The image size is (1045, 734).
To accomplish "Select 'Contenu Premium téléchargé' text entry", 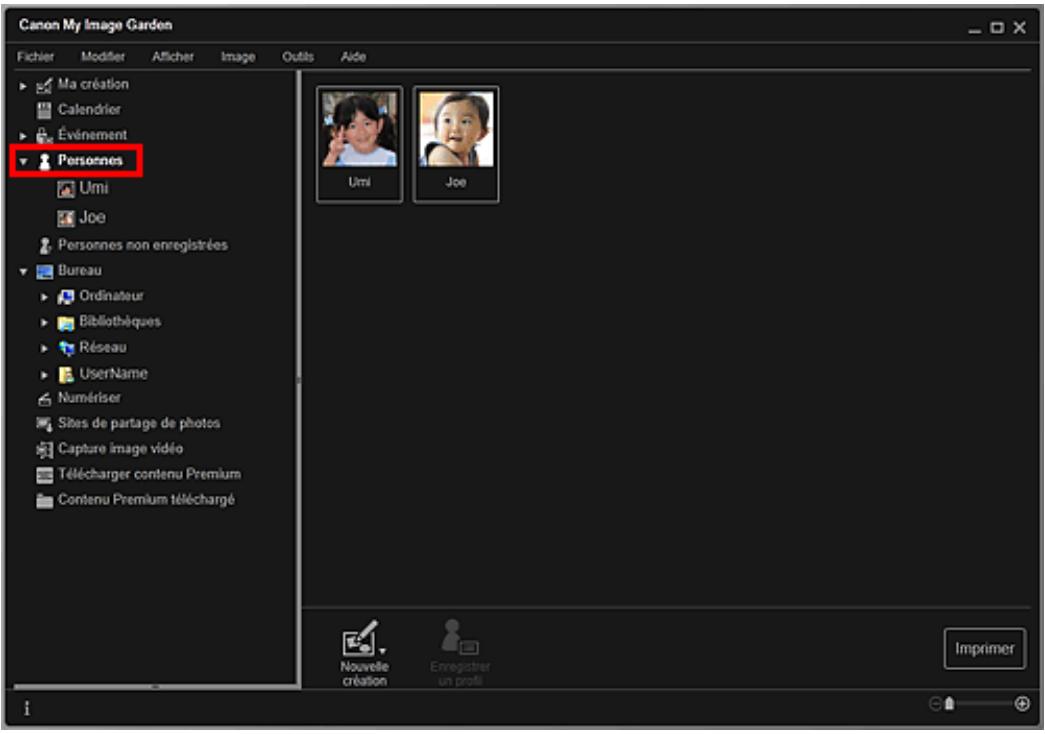I will point(146,499).
